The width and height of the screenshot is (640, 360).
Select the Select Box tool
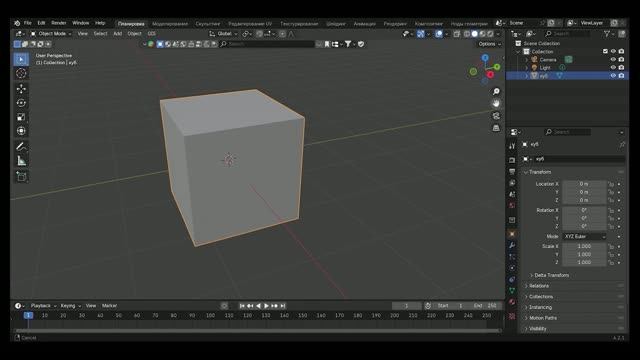click(x=21, y=59)
